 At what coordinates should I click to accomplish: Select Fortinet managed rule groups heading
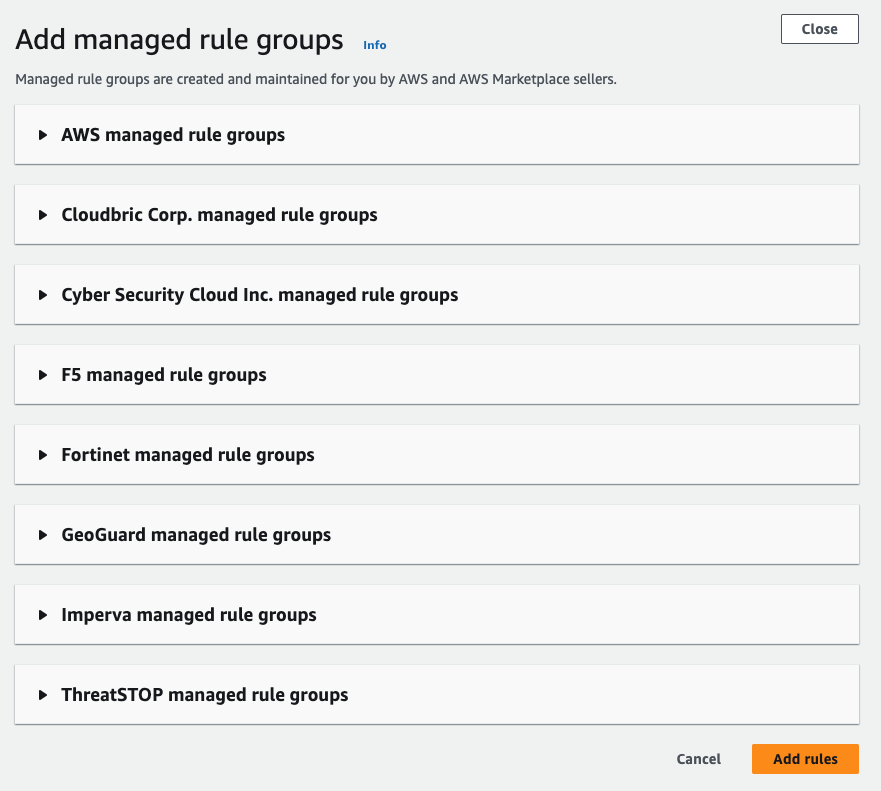(x=188, y=455)
